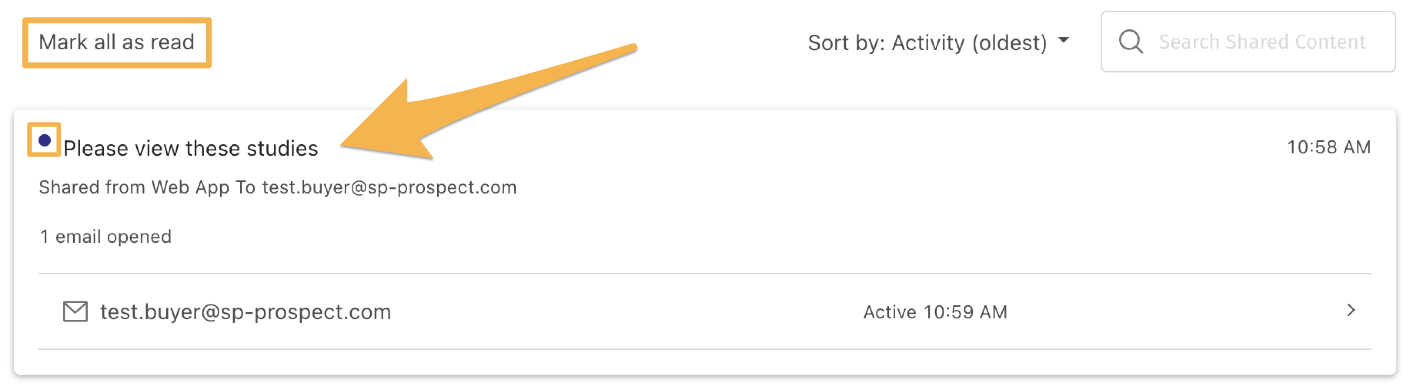This screenshot has height=387, width=1410.
Task: Focus the Search Shared Content field
Action: pyautogui.click(x=1248, y=42)
